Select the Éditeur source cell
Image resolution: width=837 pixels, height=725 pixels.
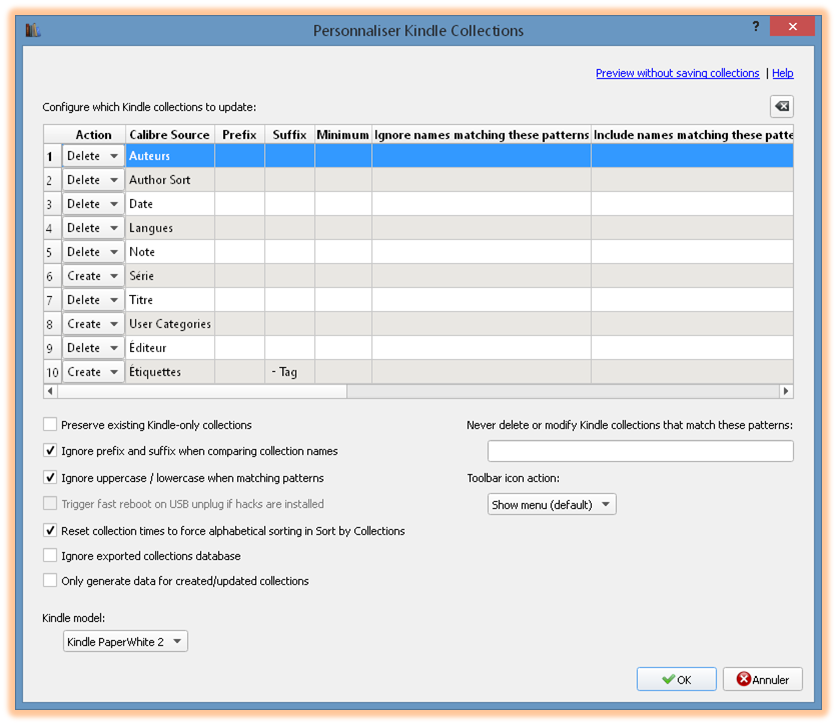[170, 348]
